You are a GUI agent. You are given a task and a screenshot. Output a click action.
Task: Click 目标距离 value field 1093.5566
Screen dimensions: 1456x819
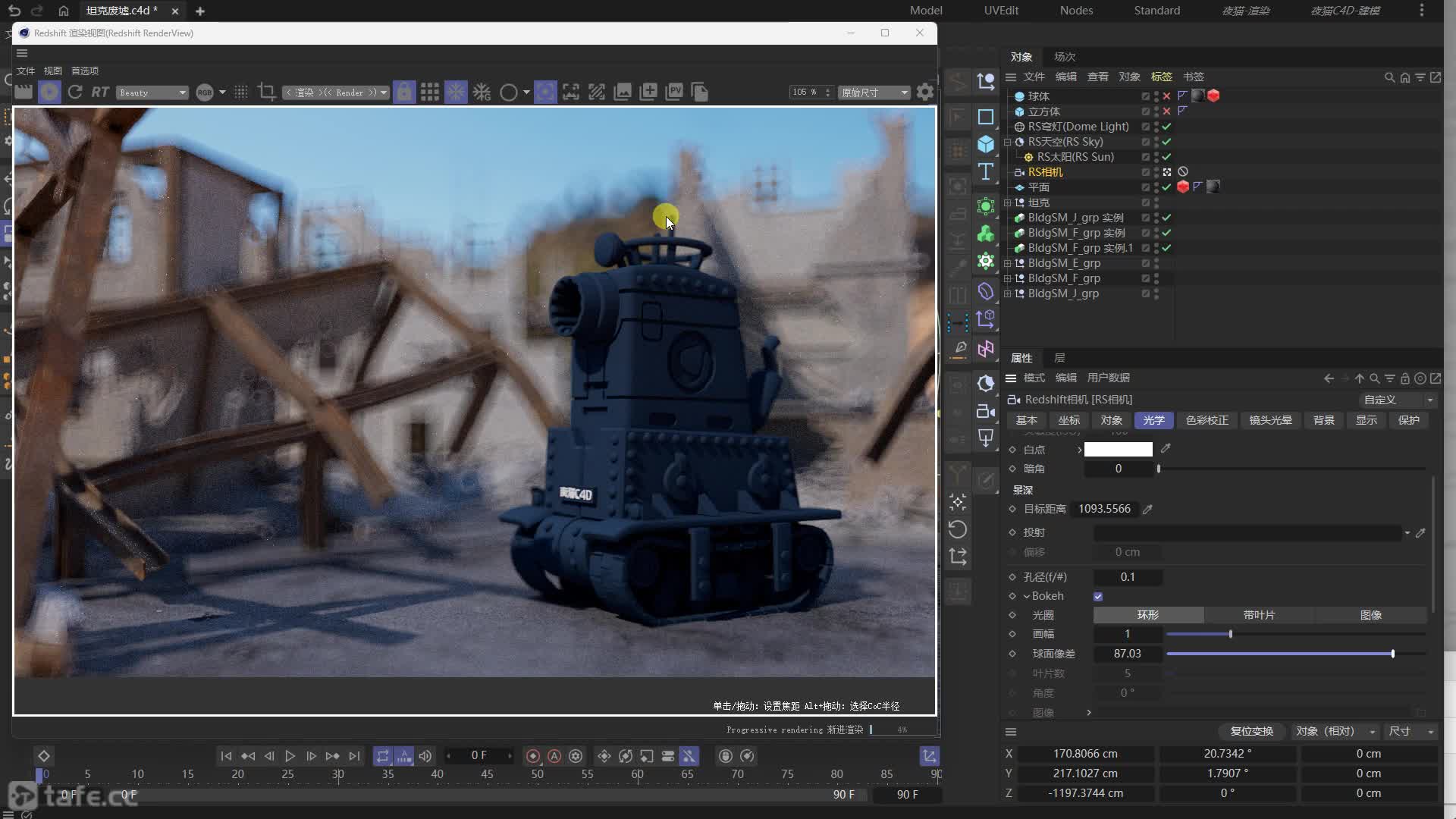coord(1104,509)
